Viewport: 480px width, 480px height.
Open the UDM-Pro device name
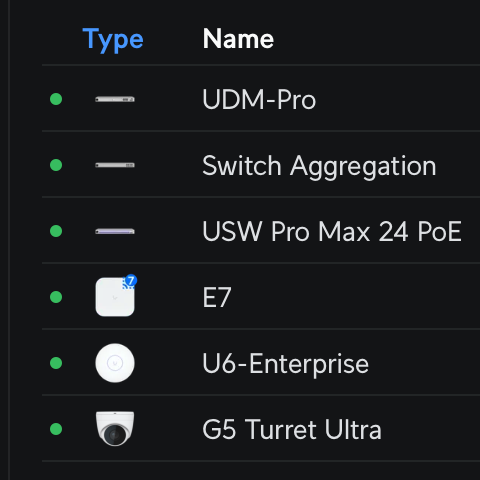259,99
